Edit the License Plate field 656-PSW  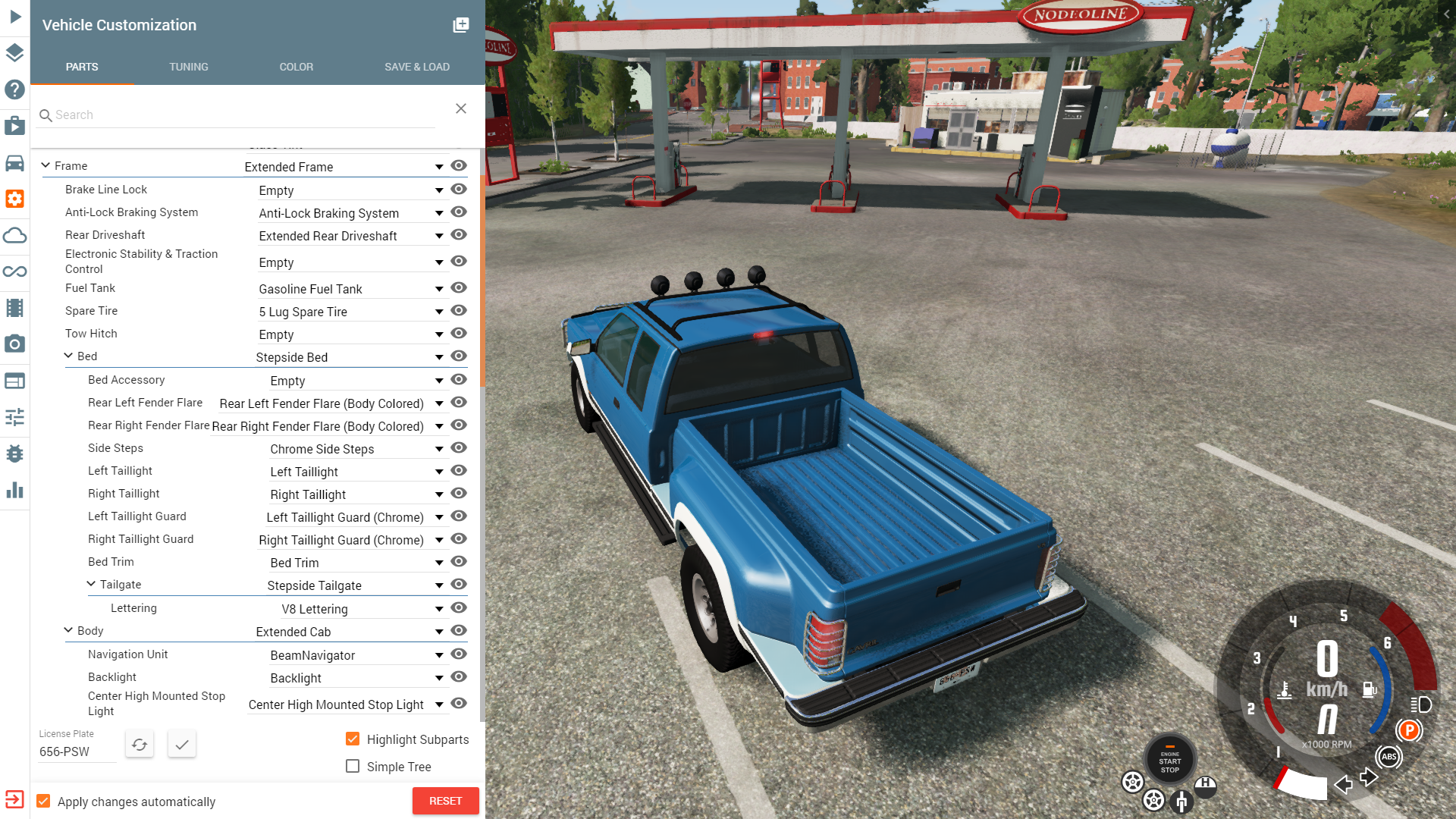click(77, 752)
